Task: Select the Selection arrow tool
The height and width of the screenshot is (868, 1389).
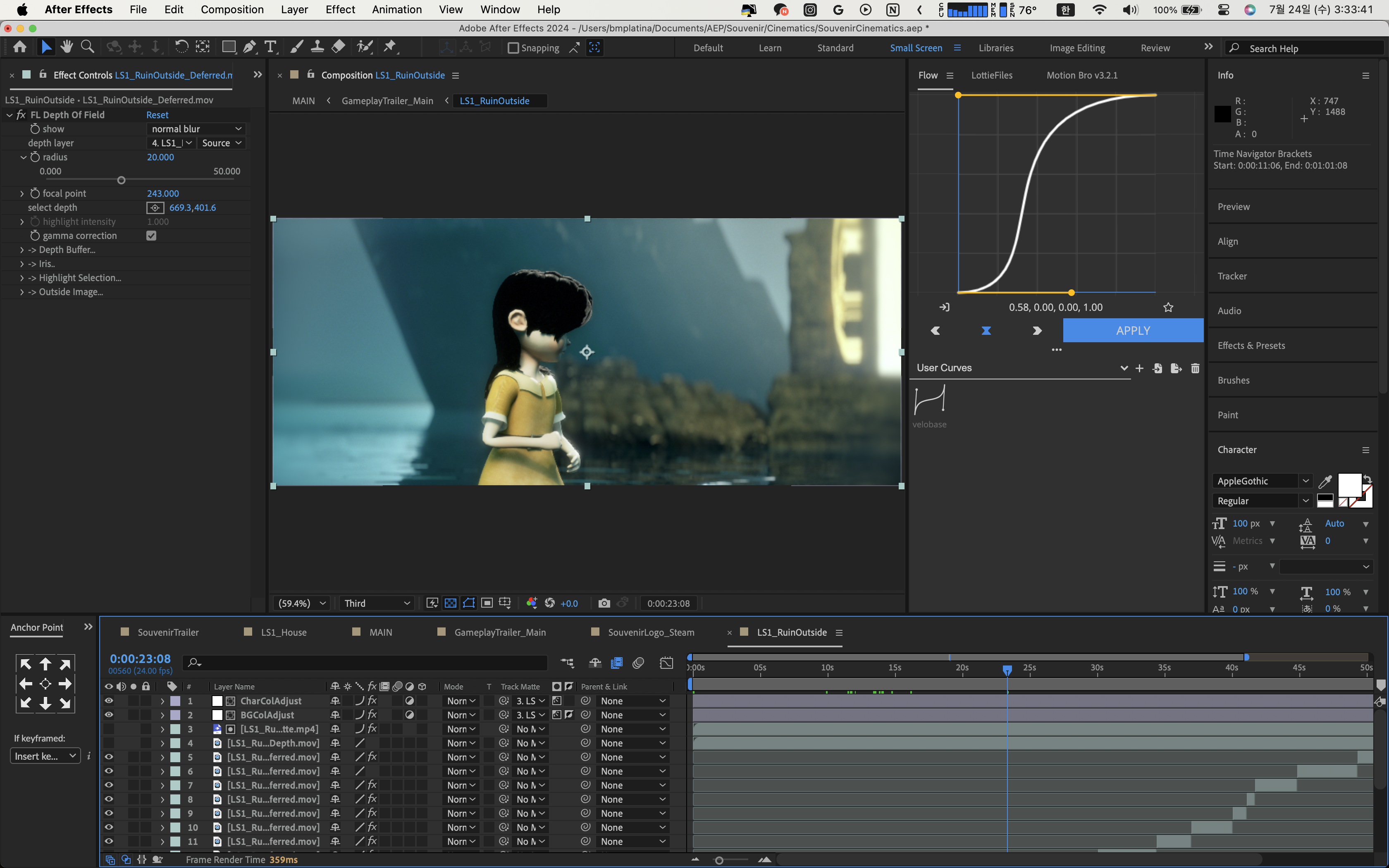Action: click(x=46, y=48)
